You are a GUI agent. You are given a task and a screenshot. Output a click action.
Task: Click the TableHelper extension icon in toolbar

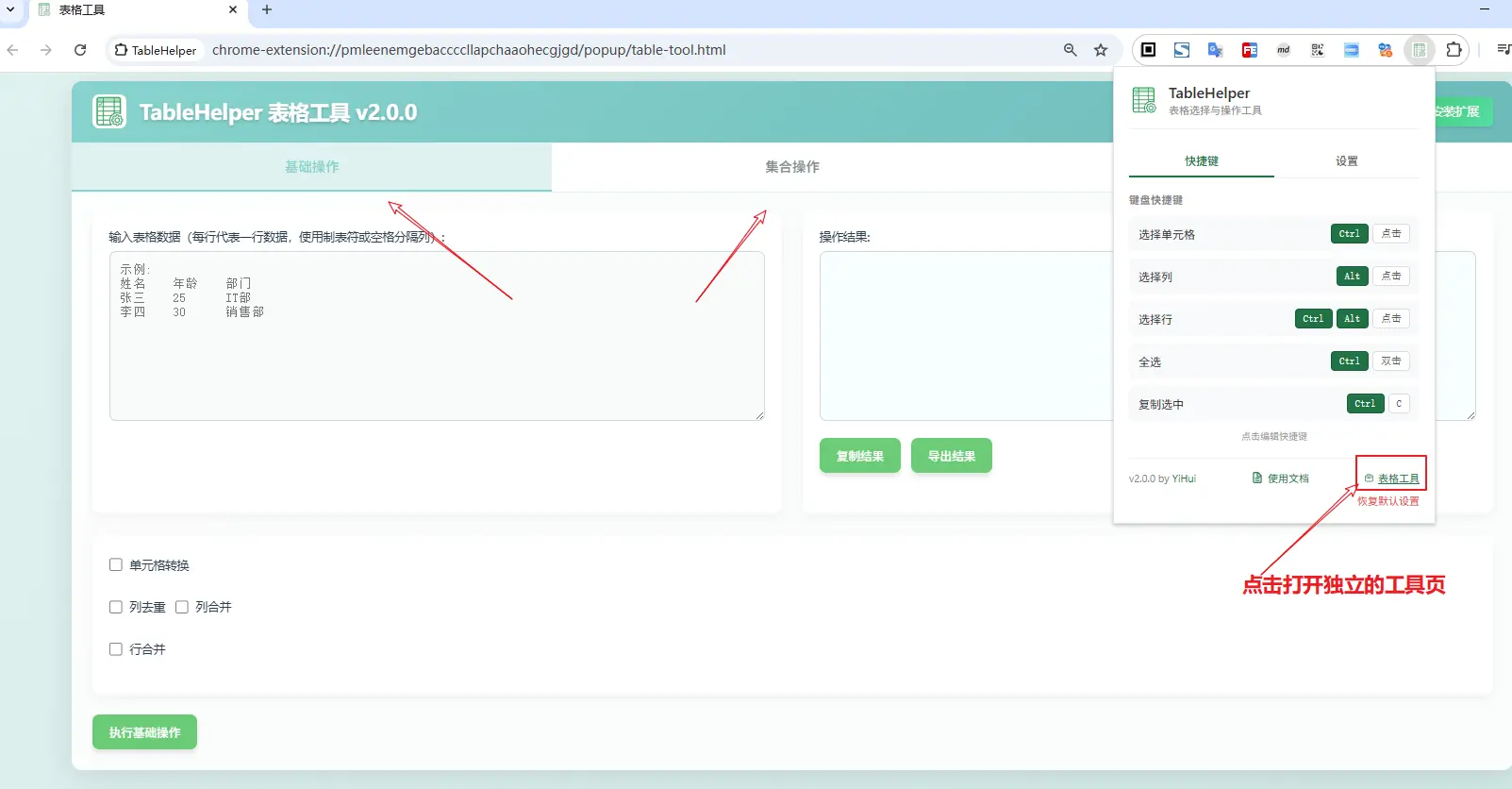pos(1420,50)
